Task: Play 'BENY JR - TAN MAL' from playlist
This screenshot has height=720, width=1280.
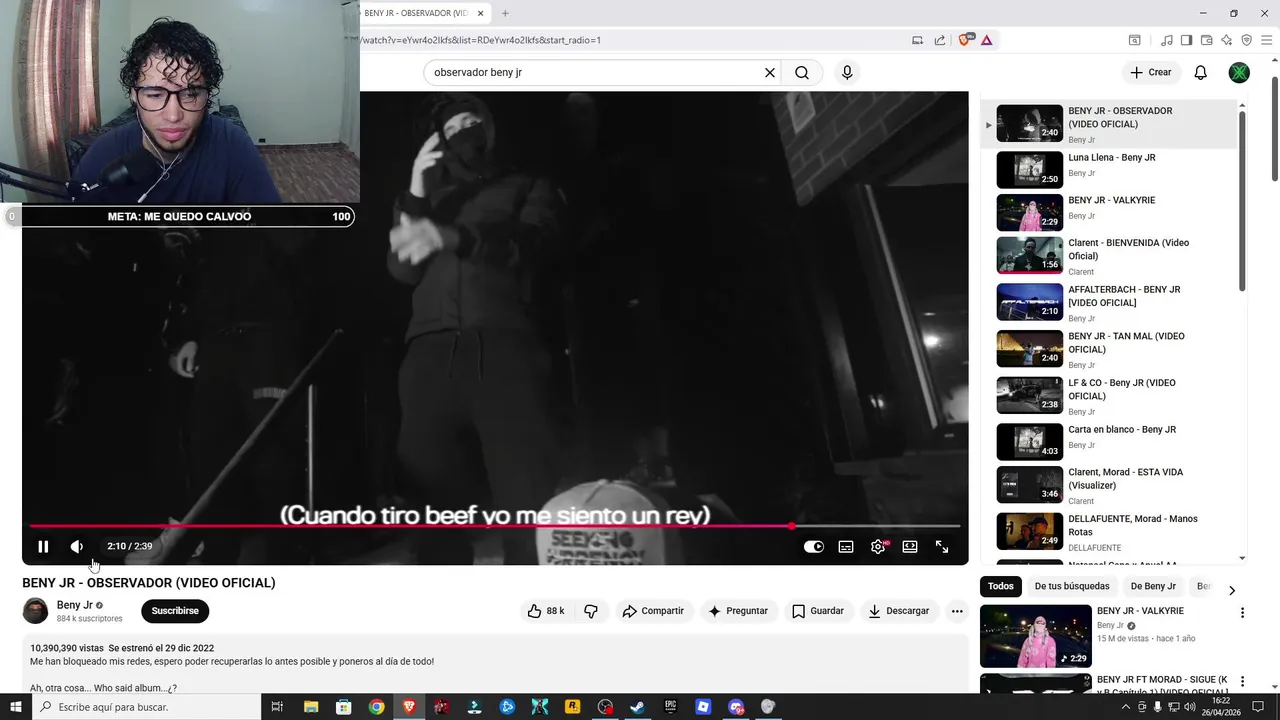Action: 1108,350
